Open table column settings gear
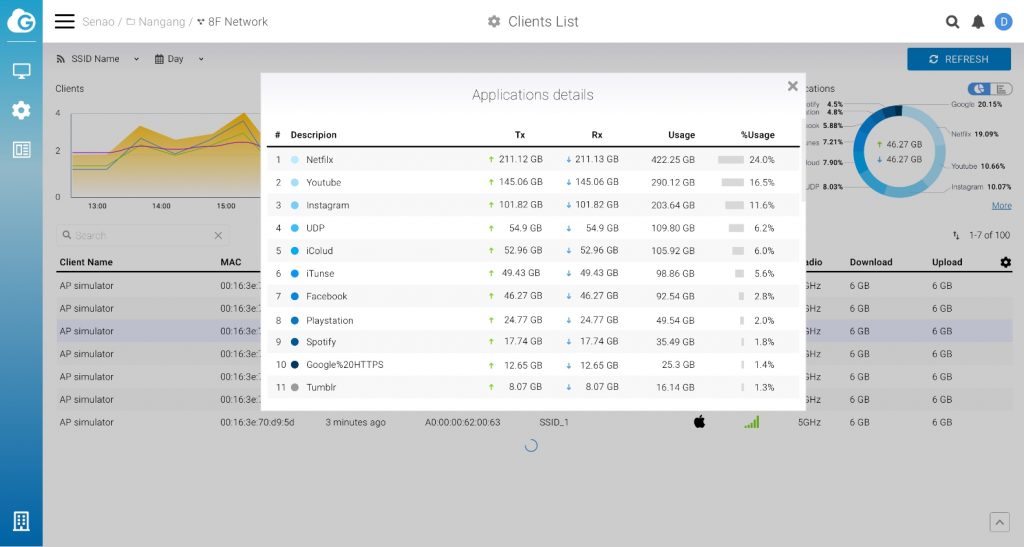Viewport: 1024px width, 547px height. pos(1005,262)
